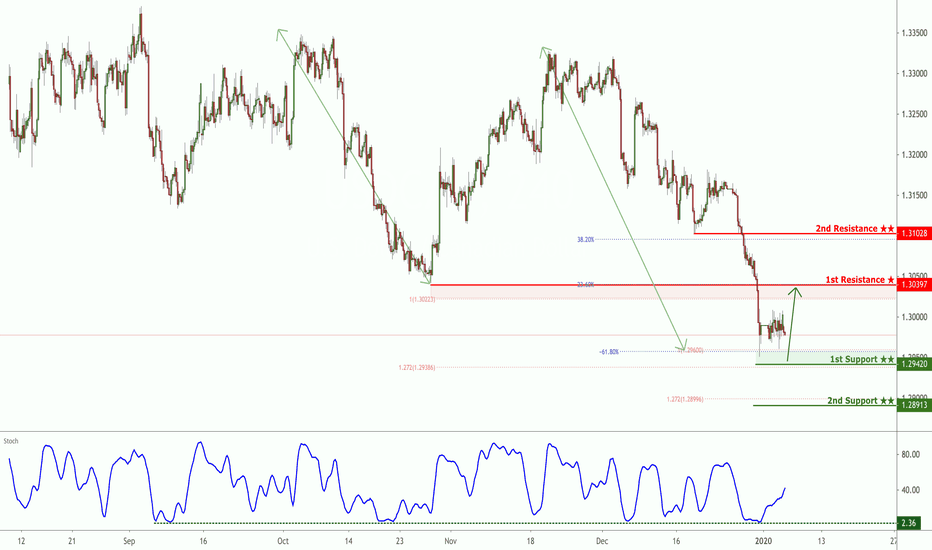The width and height of the screenshot is (932, 550).
Task: Click the '2nd Resistance' label
Action: pos(854,228)
